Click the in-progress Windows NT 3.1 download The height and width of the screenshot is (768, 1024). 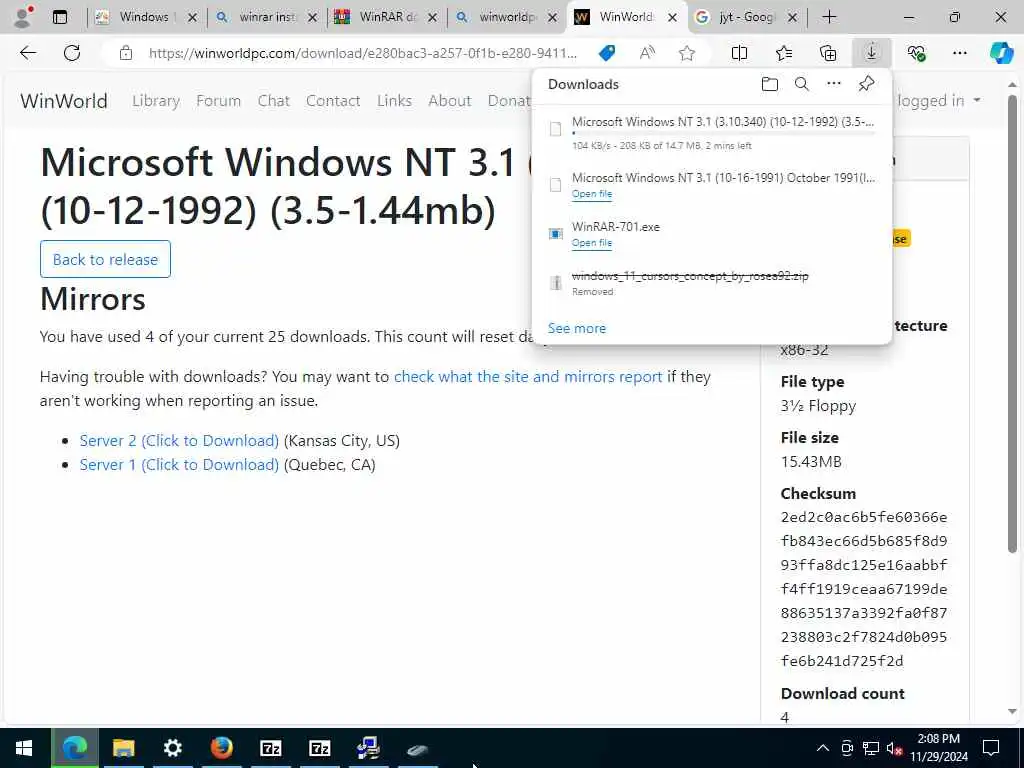tap(712, 133)
